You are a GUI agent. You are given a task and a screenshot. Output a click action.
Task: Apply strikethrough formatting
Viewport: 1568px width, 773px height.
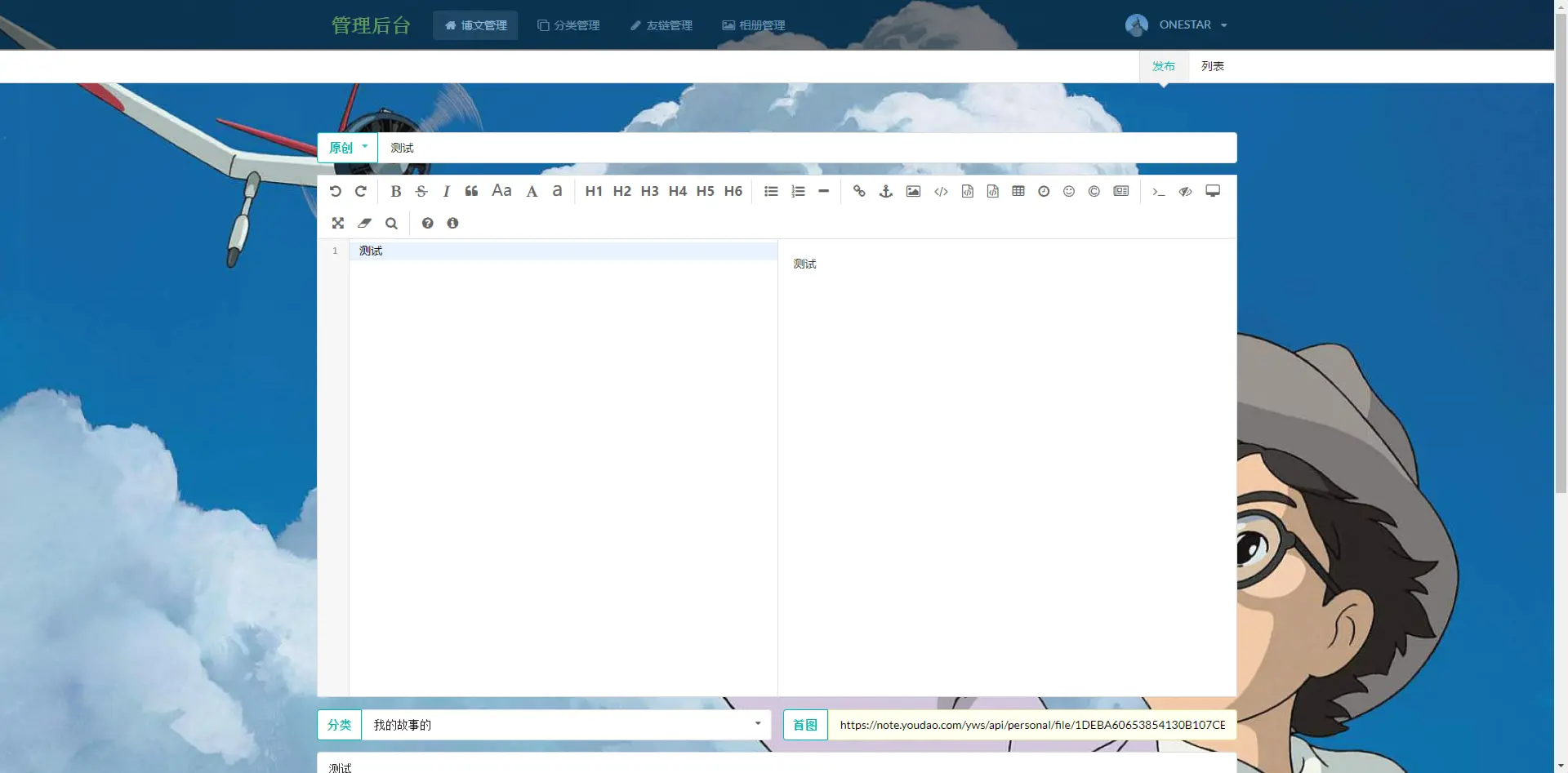[x=421, y=191]
